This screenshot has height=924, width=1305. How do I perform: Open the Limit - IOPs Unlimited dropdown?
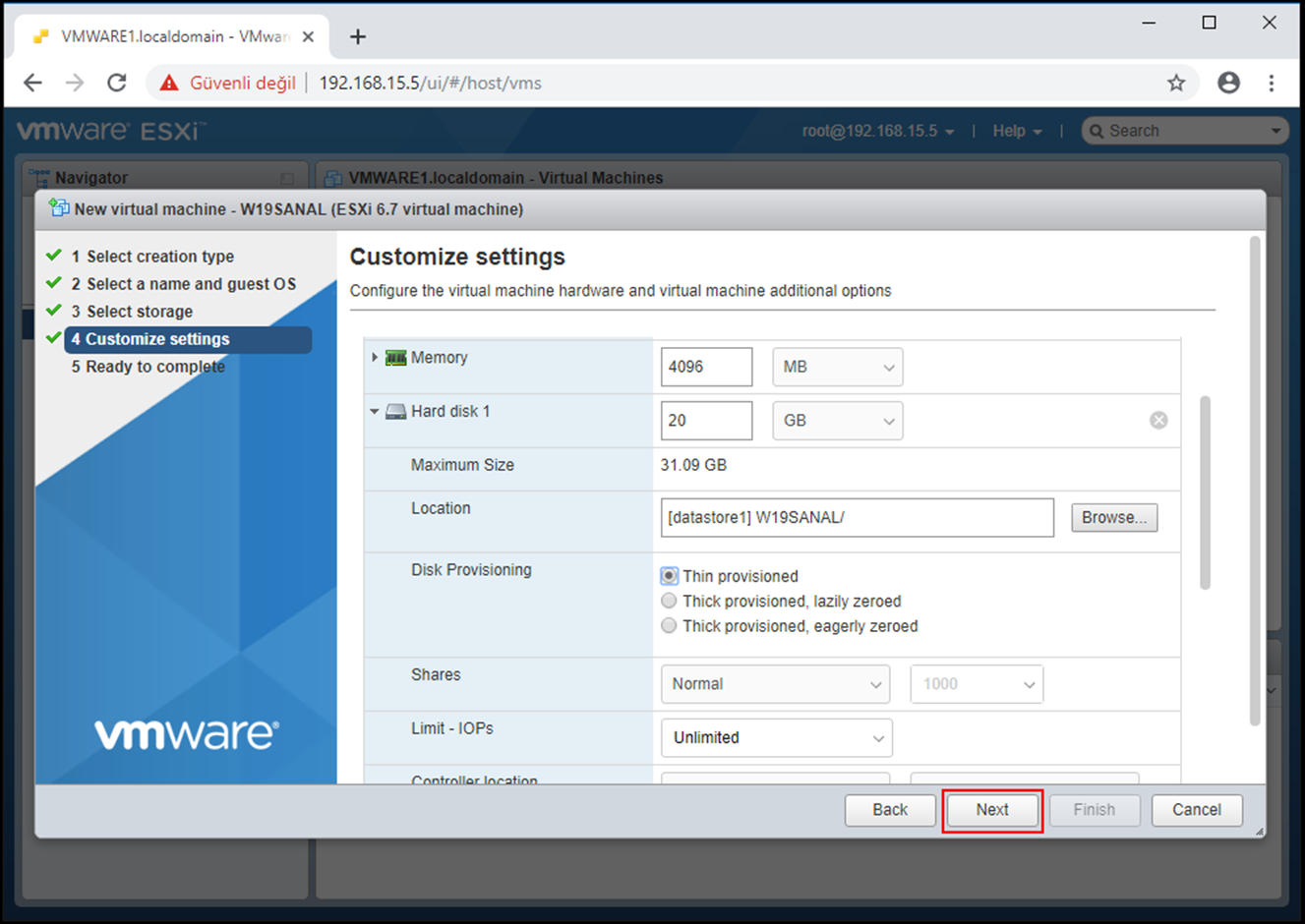pyautogui.click(x=777, y=738)
